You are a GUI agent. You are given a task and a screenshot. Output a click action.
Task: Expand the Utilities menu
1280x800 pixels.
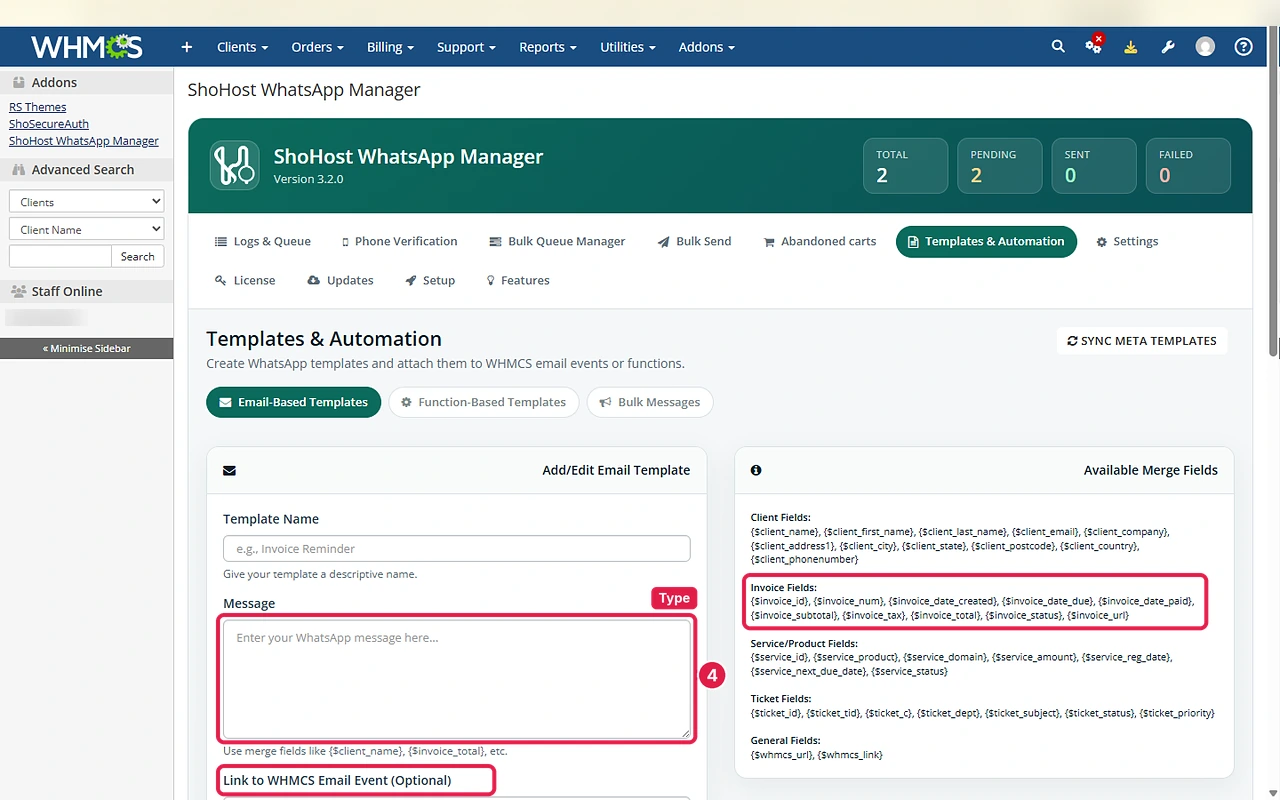[628, 47]
